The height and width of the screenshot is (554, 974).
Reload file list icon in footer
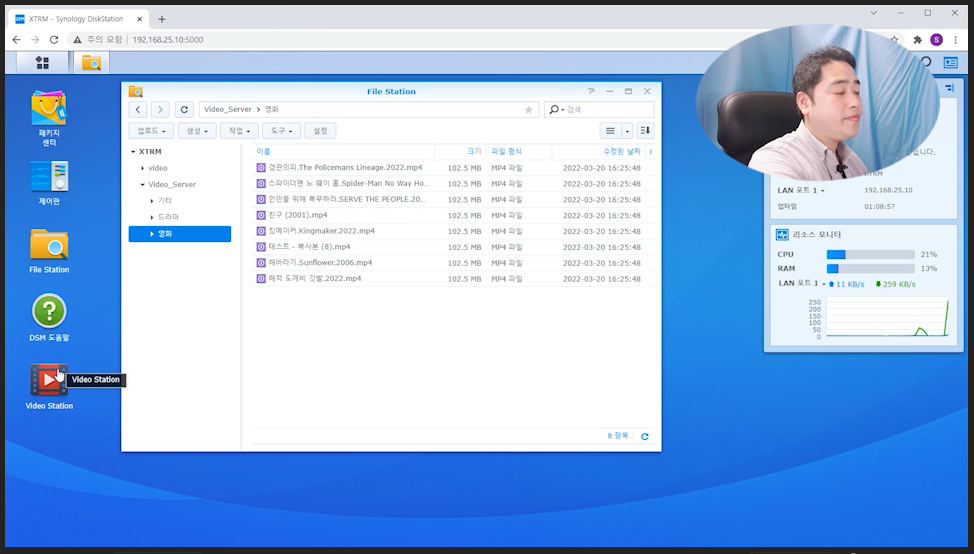[645, 437]
